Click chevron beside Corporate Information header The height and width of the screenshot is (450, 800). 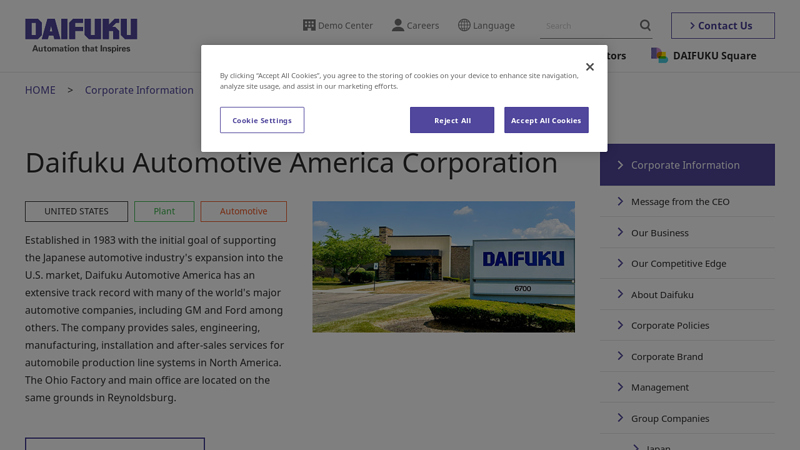point(620,165)
